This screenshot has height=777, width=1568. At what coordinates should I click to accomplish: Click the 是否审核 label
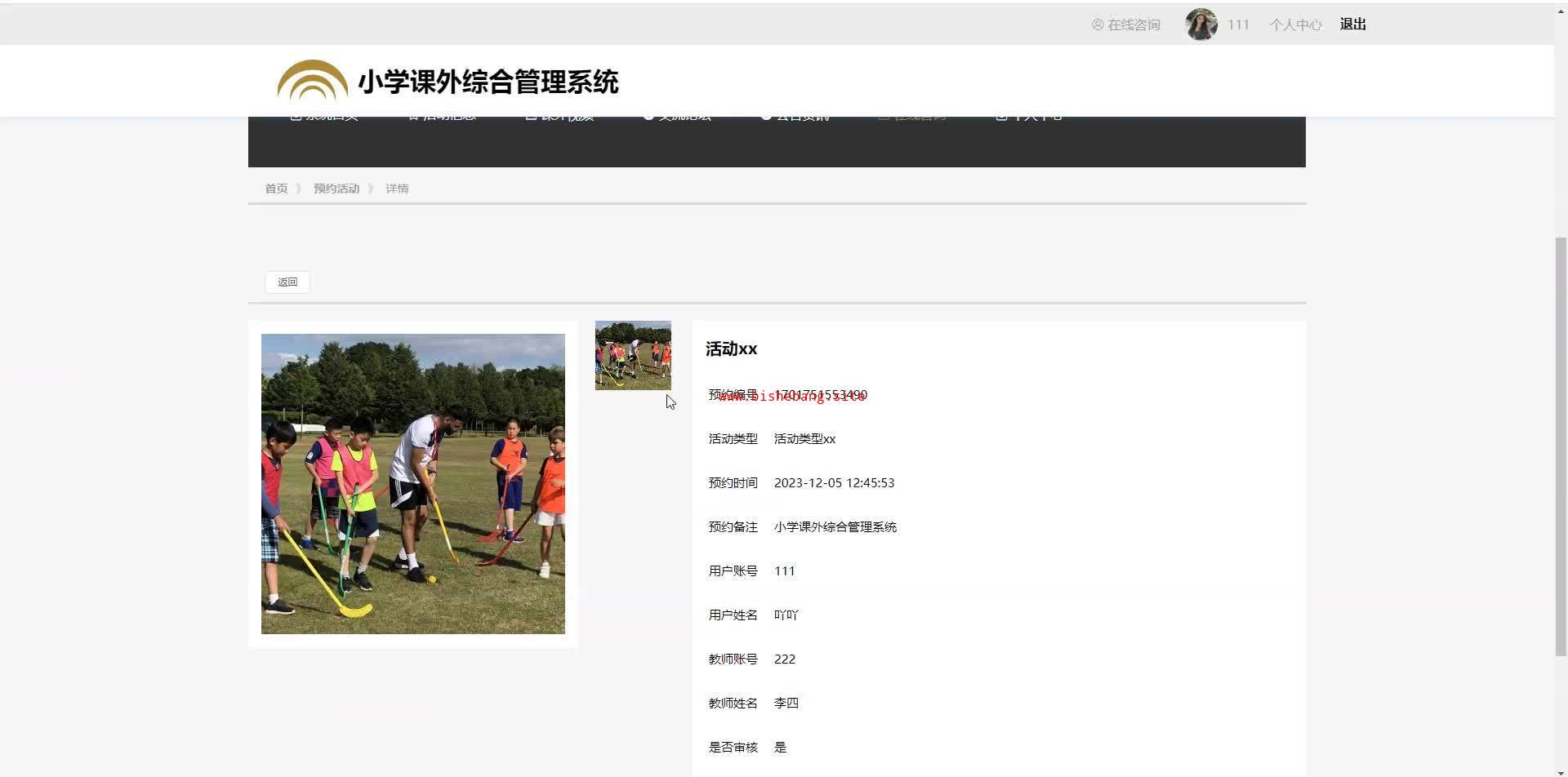coord(733,748)
